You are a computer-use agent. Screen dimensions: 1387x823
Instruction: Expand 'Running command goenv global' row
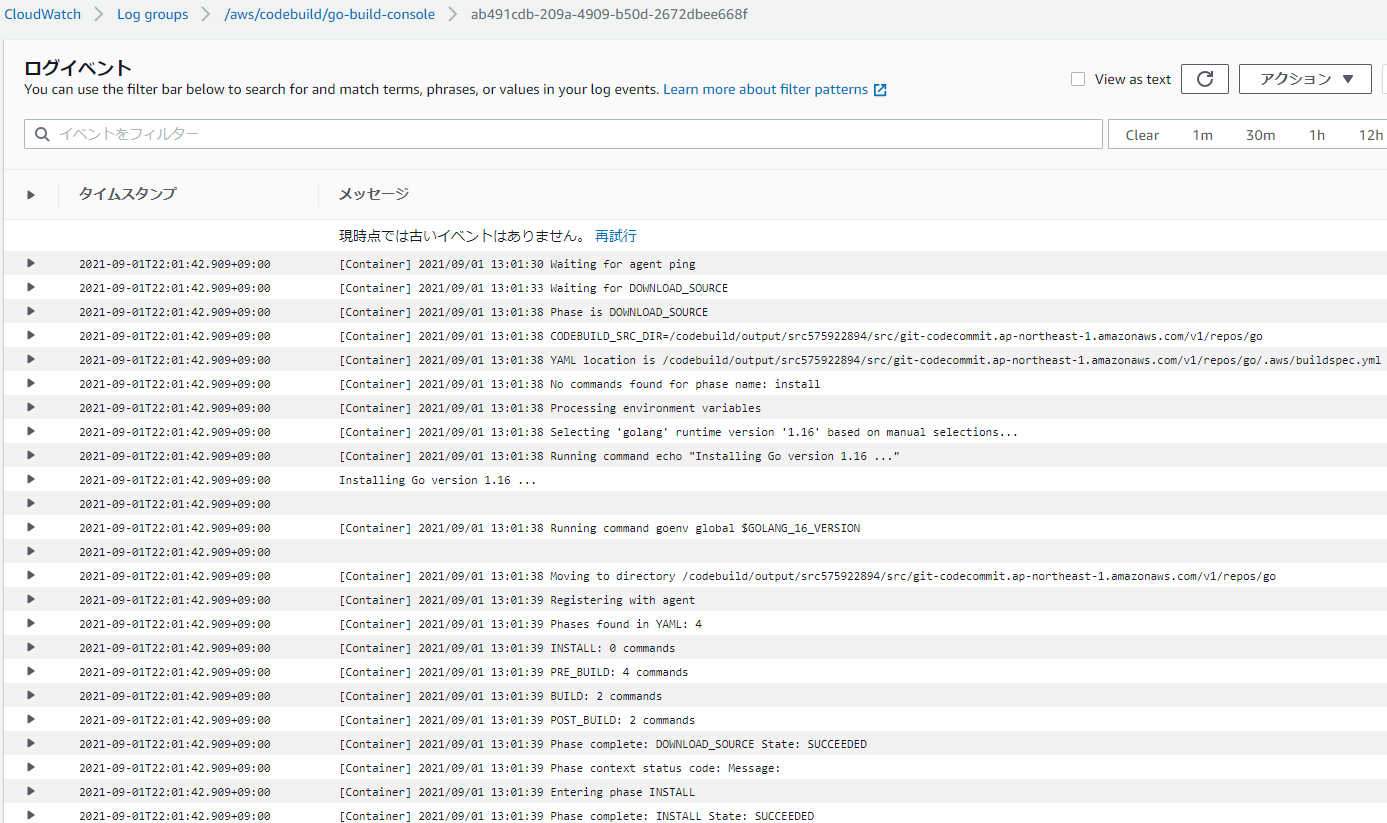(x=31, y=527)
